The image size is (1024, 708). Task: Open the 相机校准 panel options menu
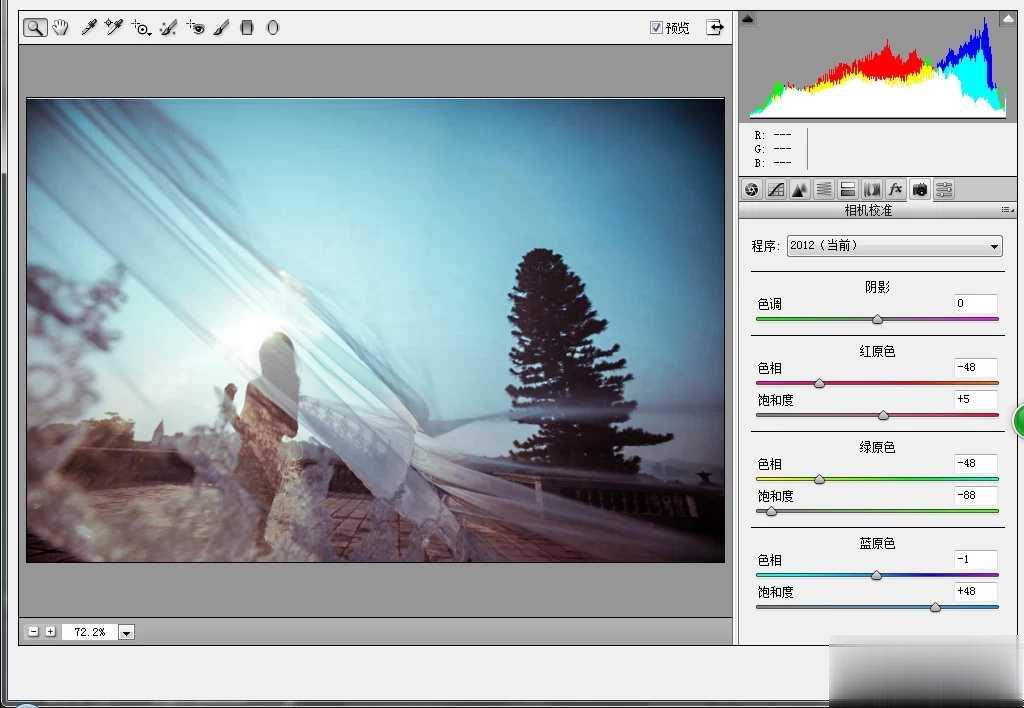(x=1006, y=211)
